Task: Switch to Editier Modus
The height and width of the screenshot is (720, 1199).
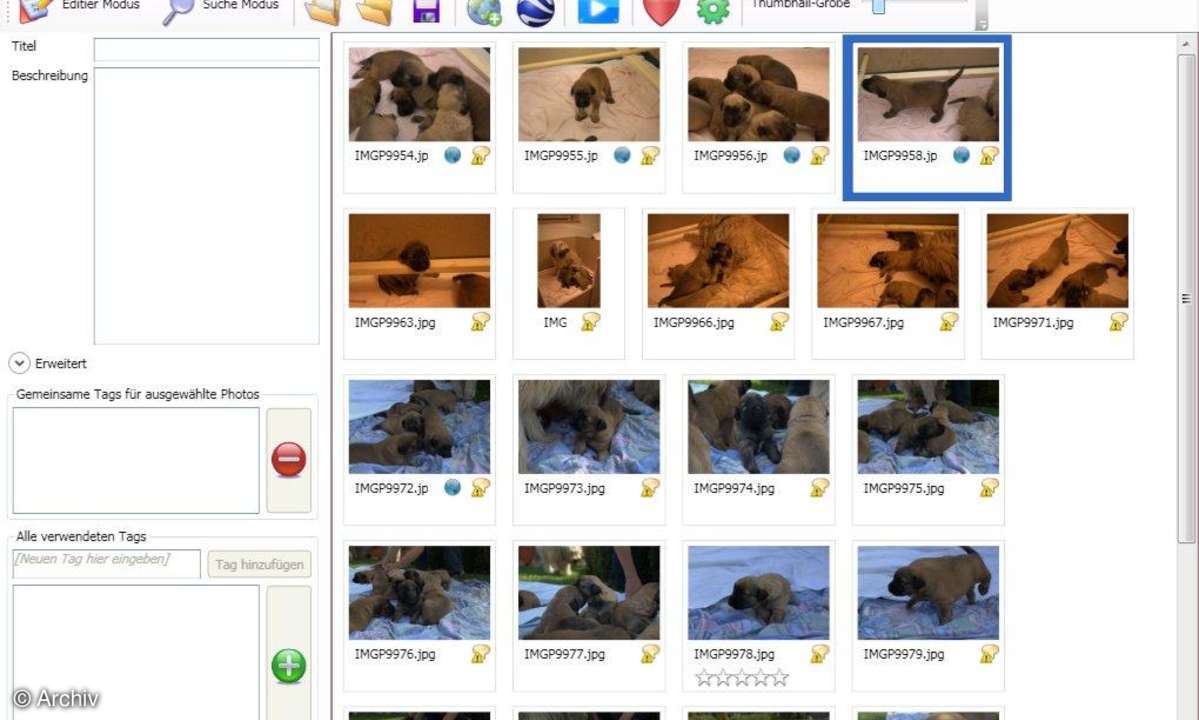Action: point(78,8)
